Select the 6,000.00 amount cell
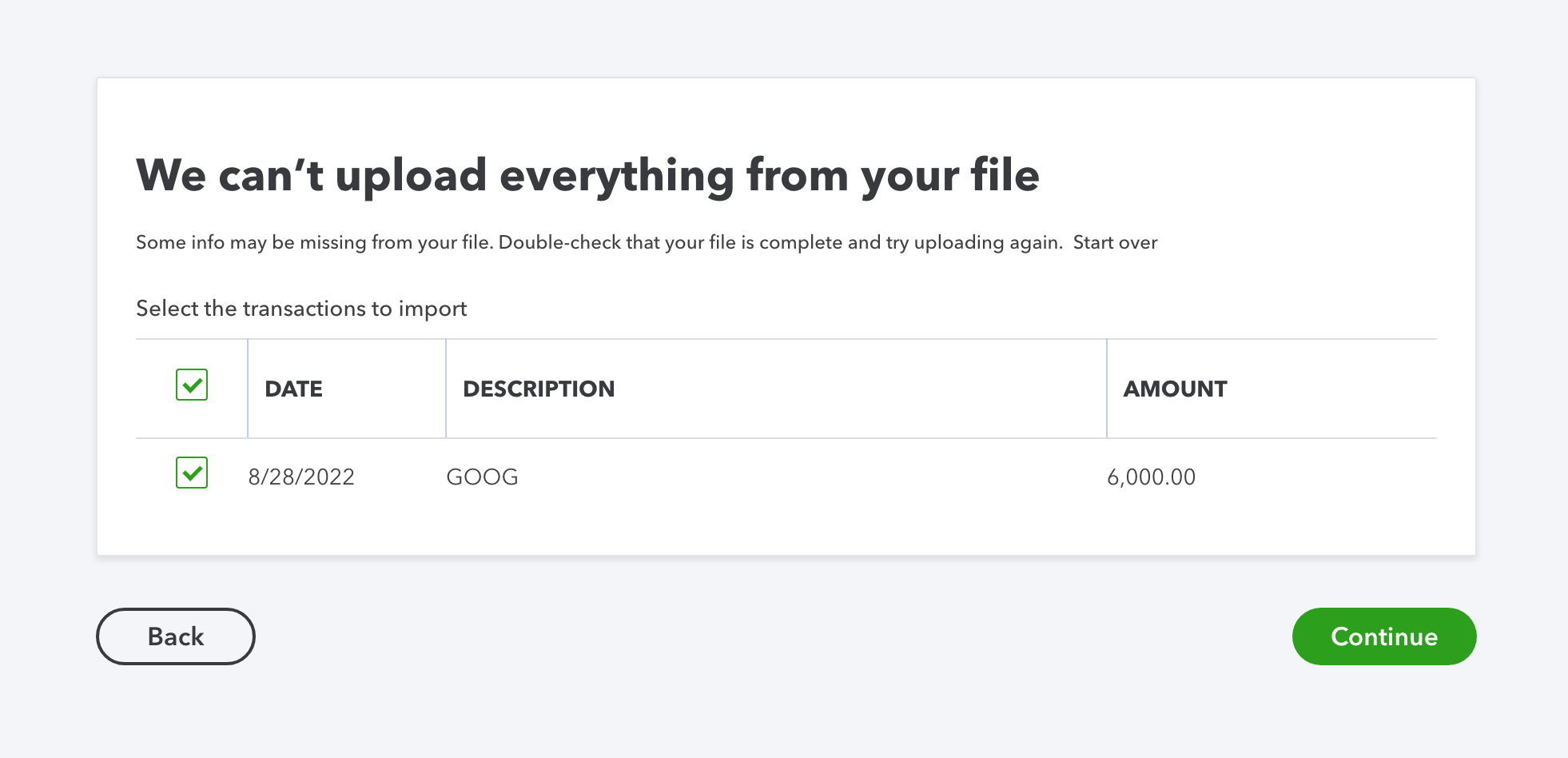Image resolution: width=1568 pixels, height=758 pixels. pos(1151,477)
